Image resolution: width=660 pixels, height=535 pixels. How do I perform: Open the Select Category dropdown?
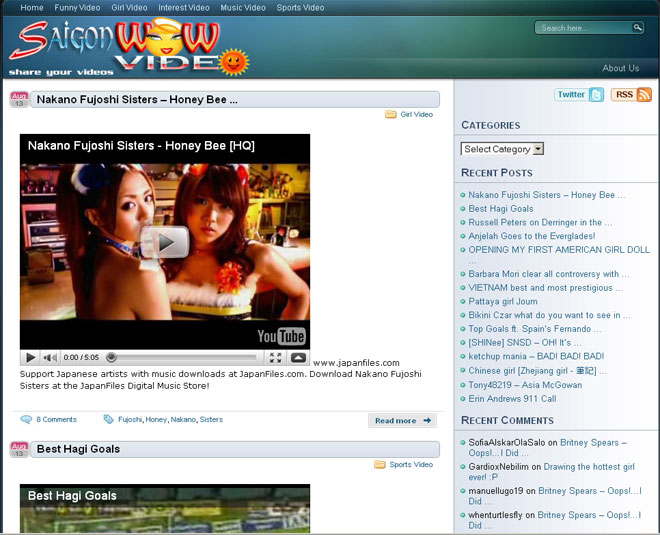[502, 149]
